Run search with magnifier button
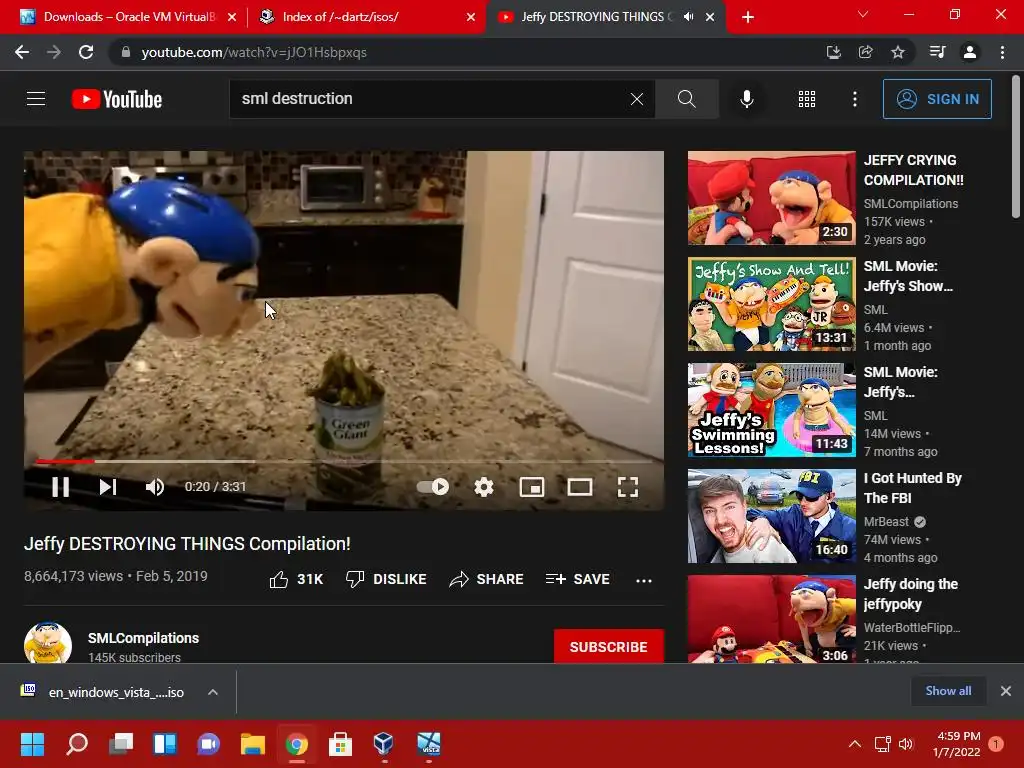 pyautogui.click(x=687, y=99)
